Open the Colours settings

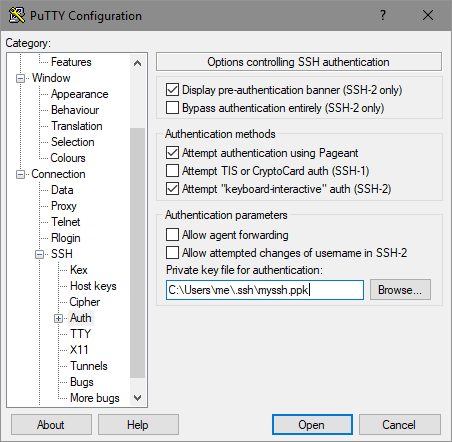click(x=68, y=158)
